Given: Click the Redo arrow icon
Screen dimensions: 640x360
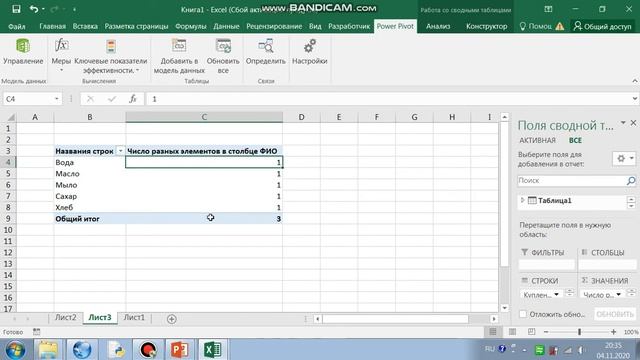Looking at the screenshot, I should 55,9.
